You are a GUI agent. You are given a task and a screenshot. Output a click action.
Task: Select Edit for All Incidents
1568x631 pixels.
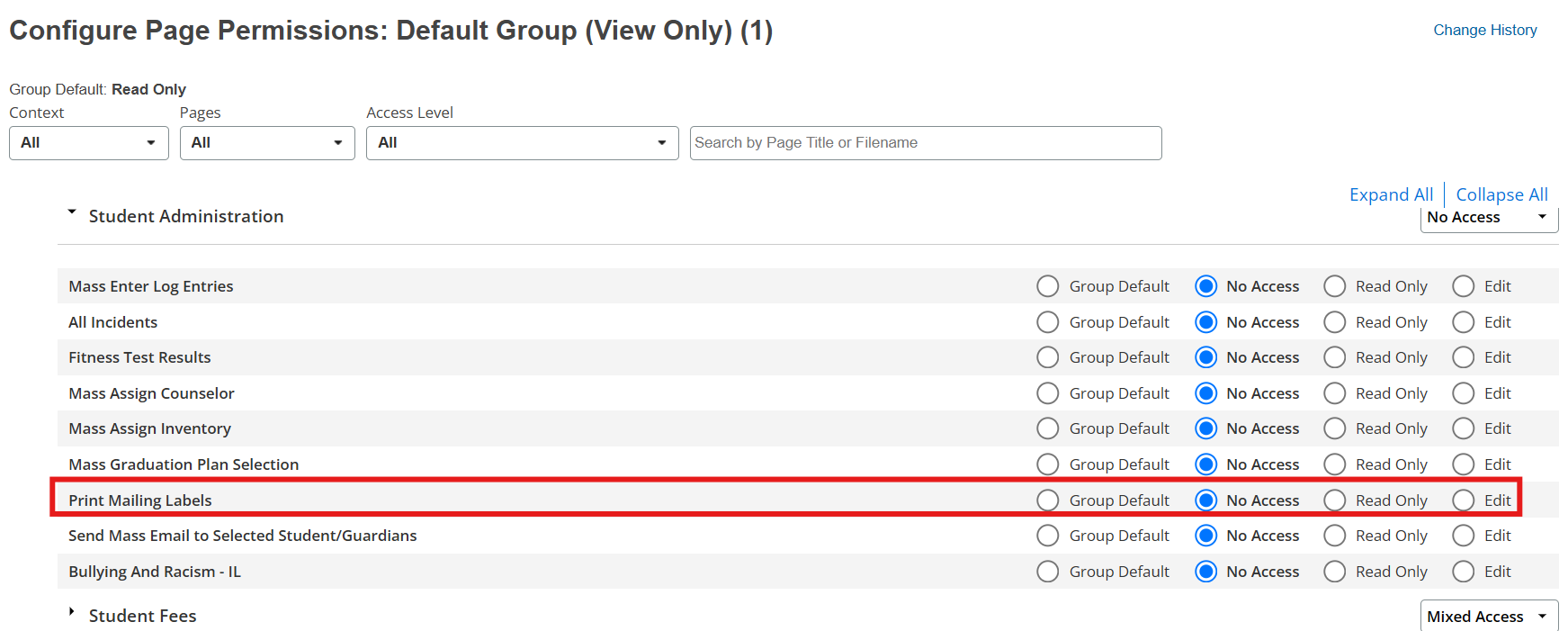(x=1462, y=321)
